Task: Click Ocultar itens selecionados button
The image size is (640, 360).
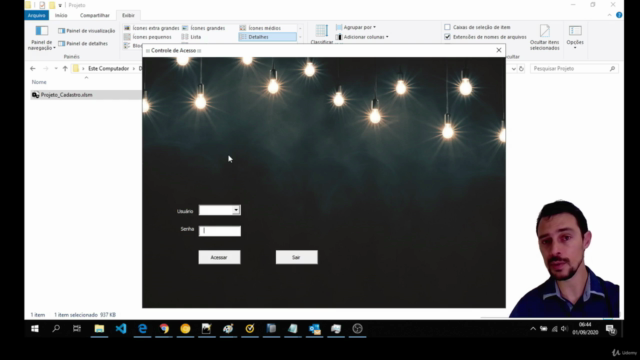Action: 544,37
